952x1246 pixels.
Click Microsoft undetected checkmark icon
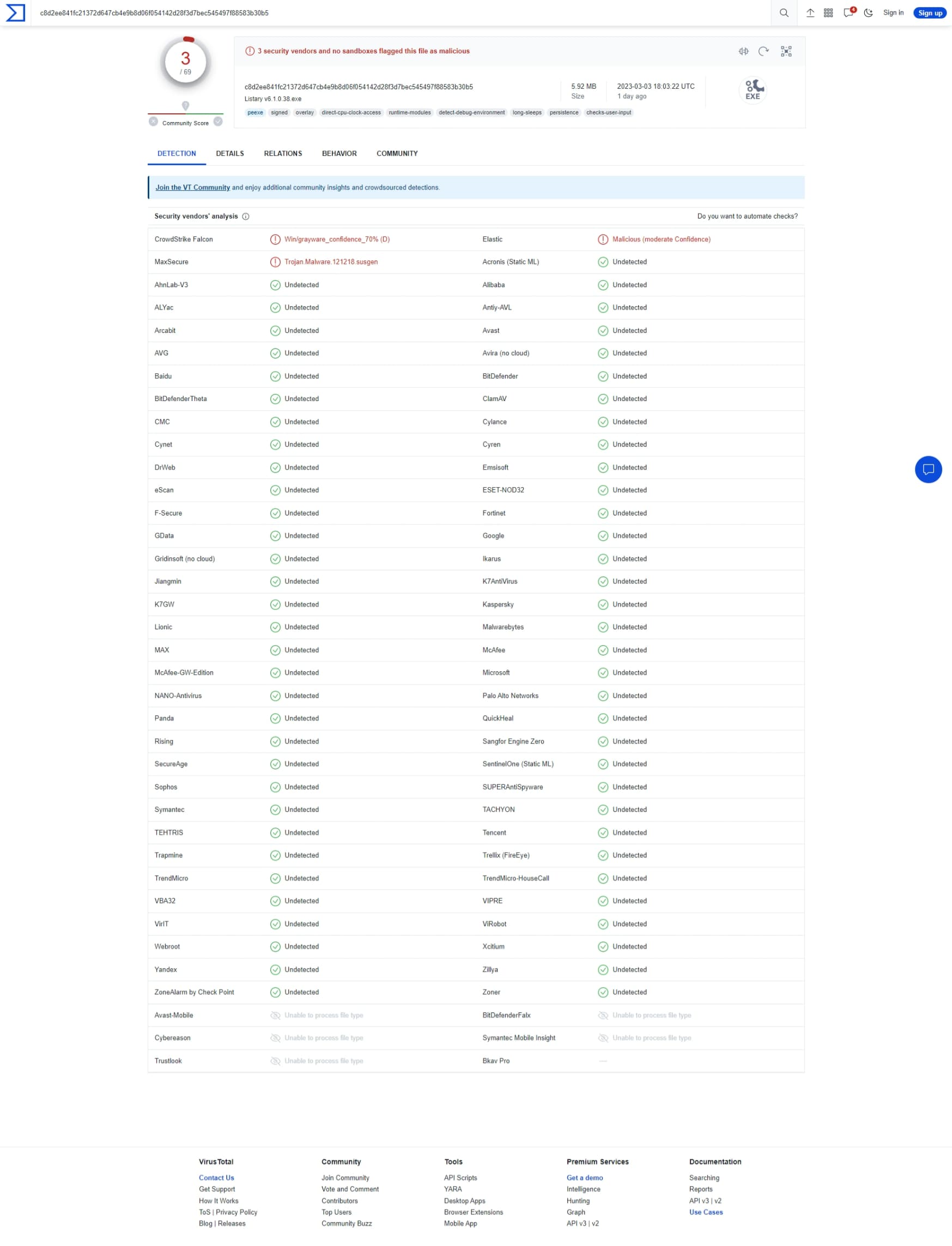click(x=603, y=673)
